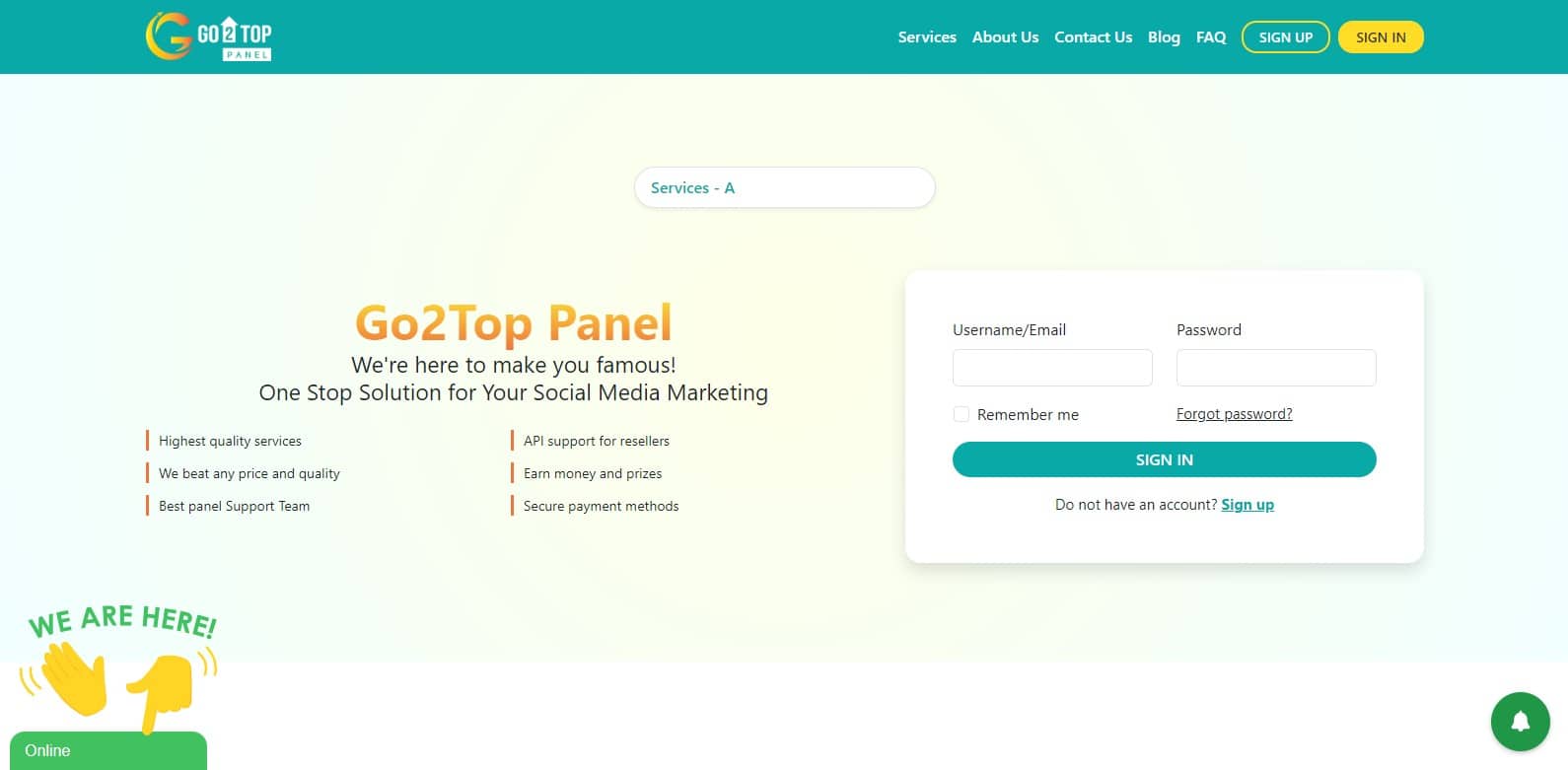Viewport: 1568px width, 770px height.
Task: Open the Services - A search box
Action: [x=784, y=187]
